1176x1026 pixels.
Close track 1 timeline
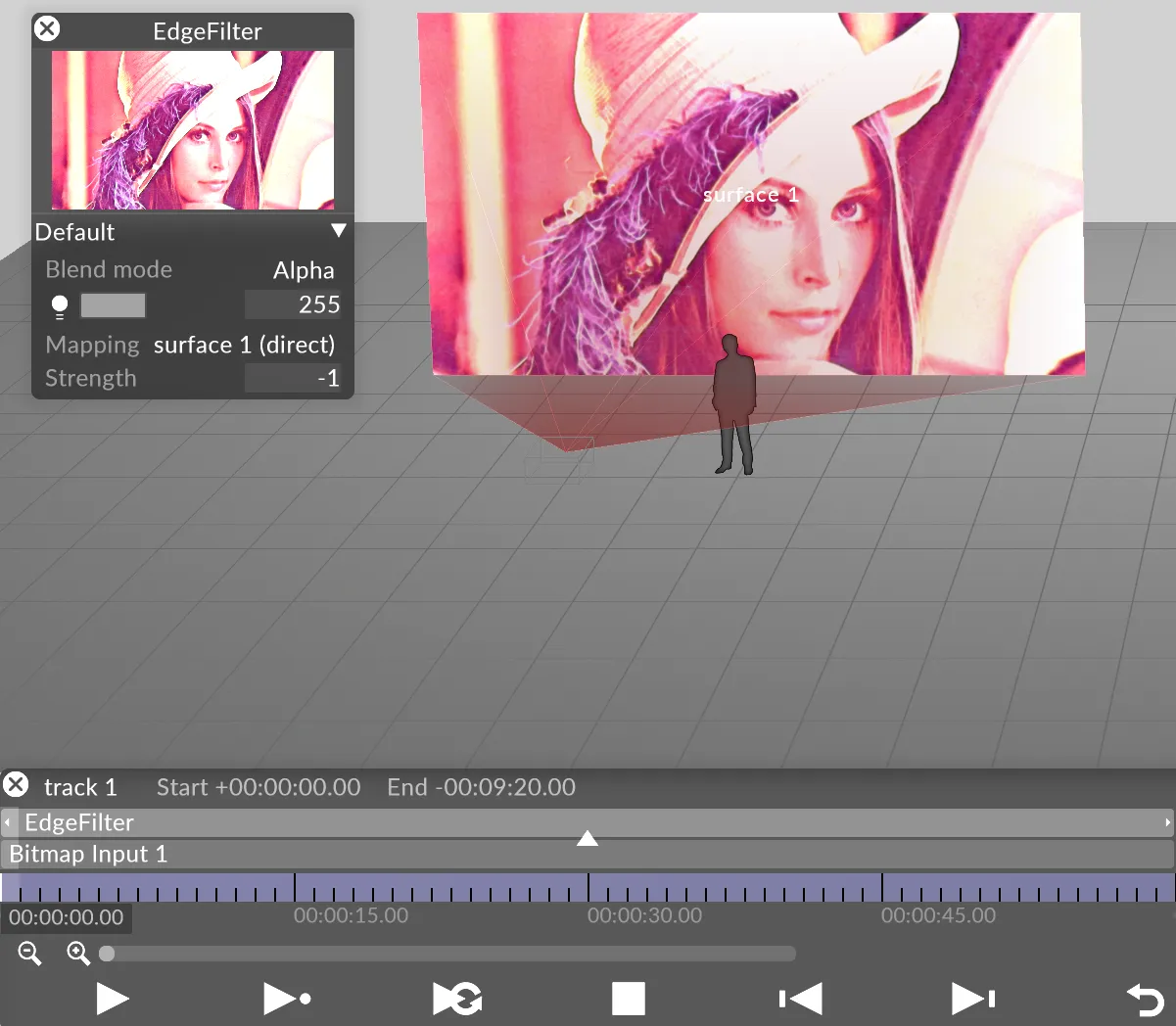(16, 785)
